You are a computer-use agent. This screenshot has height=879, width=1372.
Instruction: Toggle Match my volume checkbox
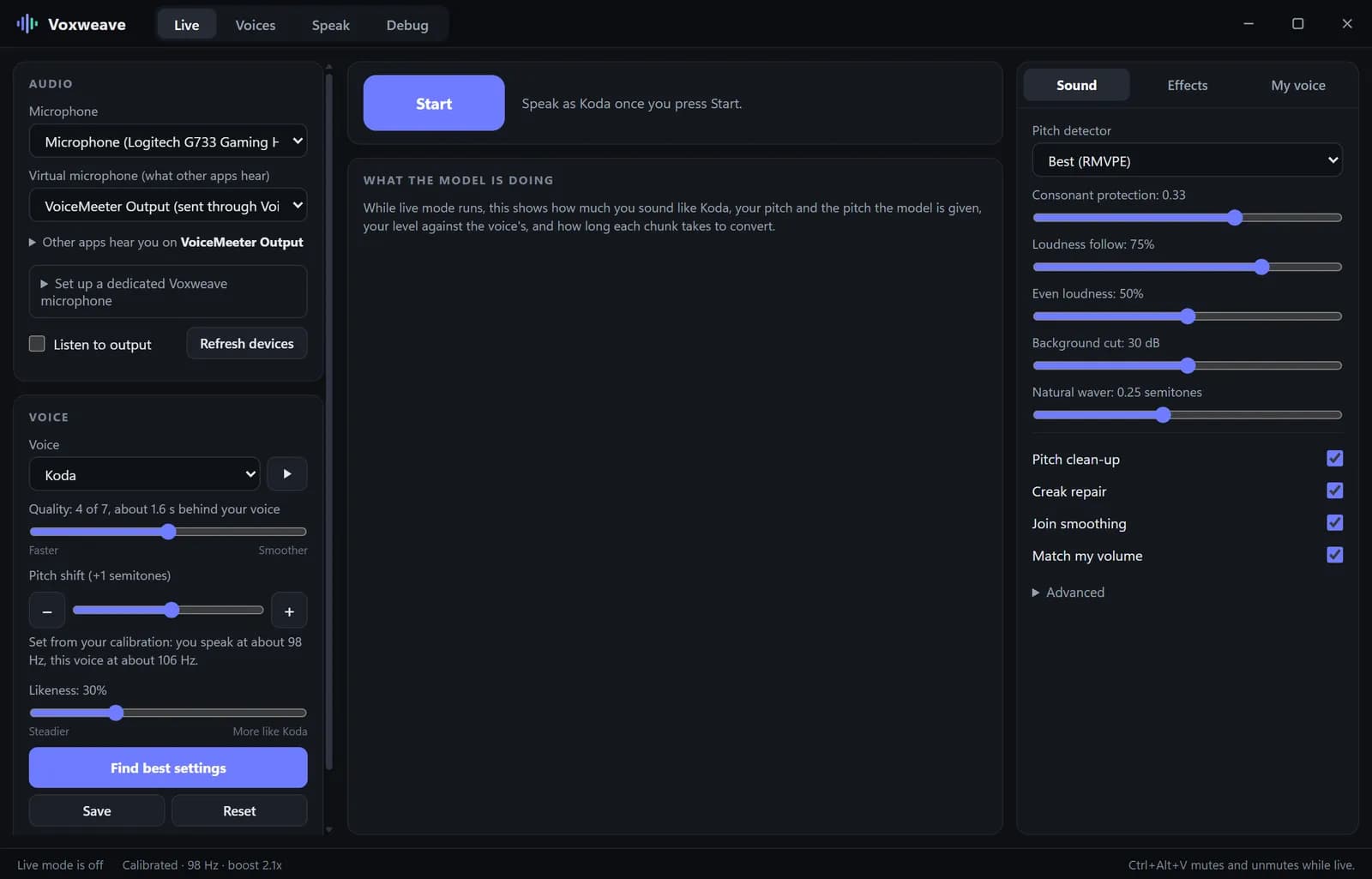pyautogui.click(x=1334, y=555)
